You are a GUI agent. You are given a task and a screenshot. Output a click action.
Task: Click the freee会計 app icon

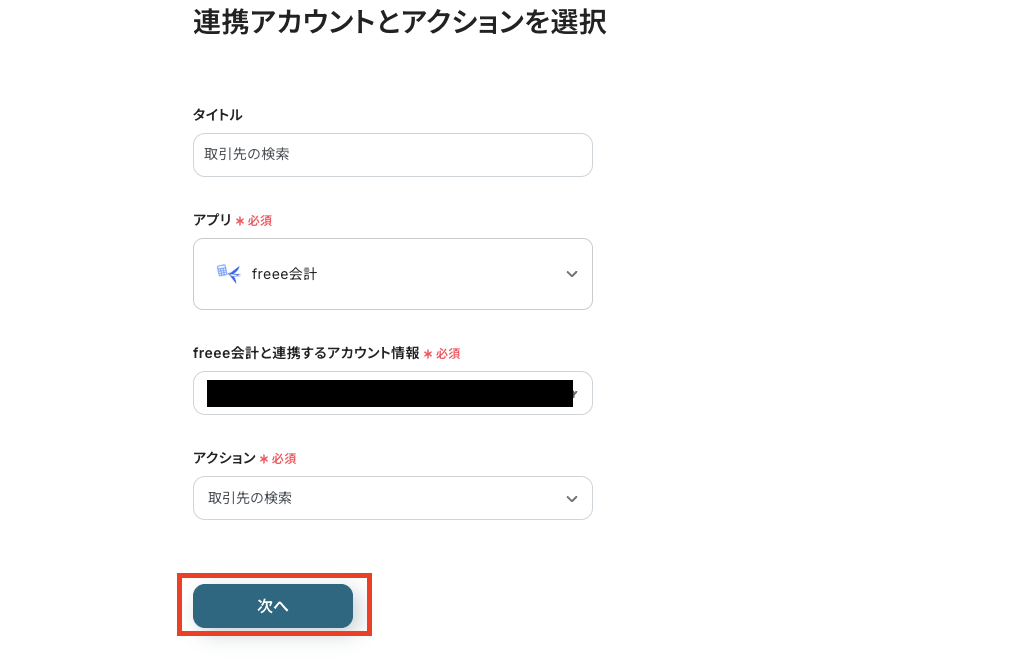click(x=228, y=273)
